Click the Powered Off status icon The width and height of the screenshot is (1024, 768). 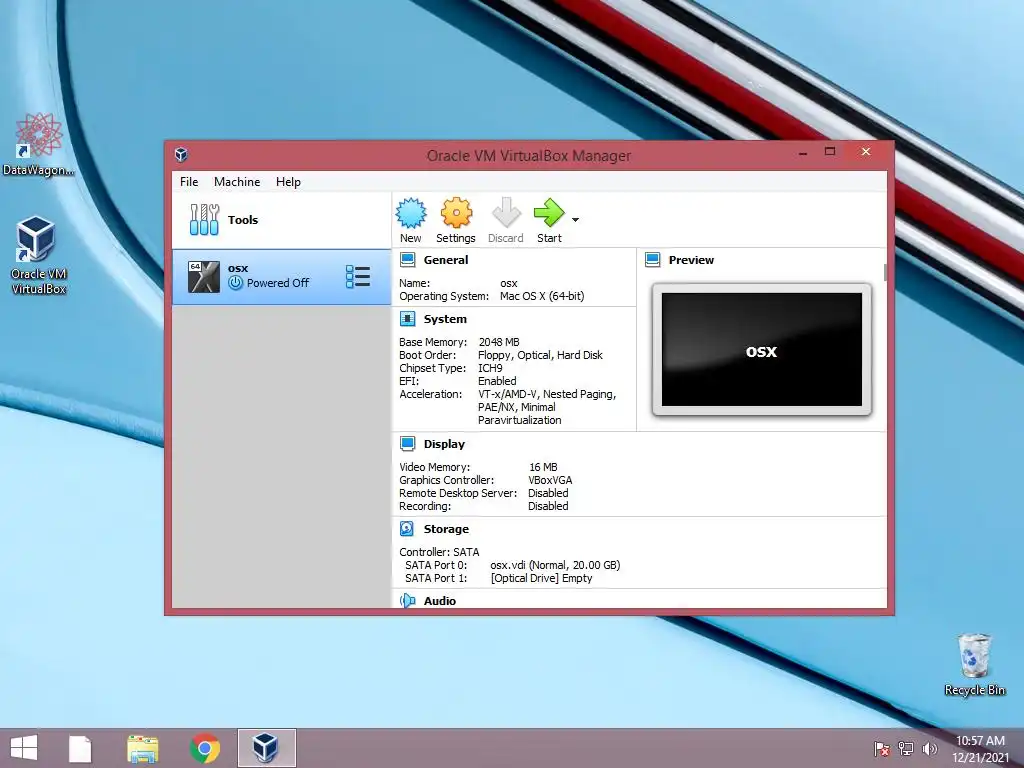[x=235, y=283]
